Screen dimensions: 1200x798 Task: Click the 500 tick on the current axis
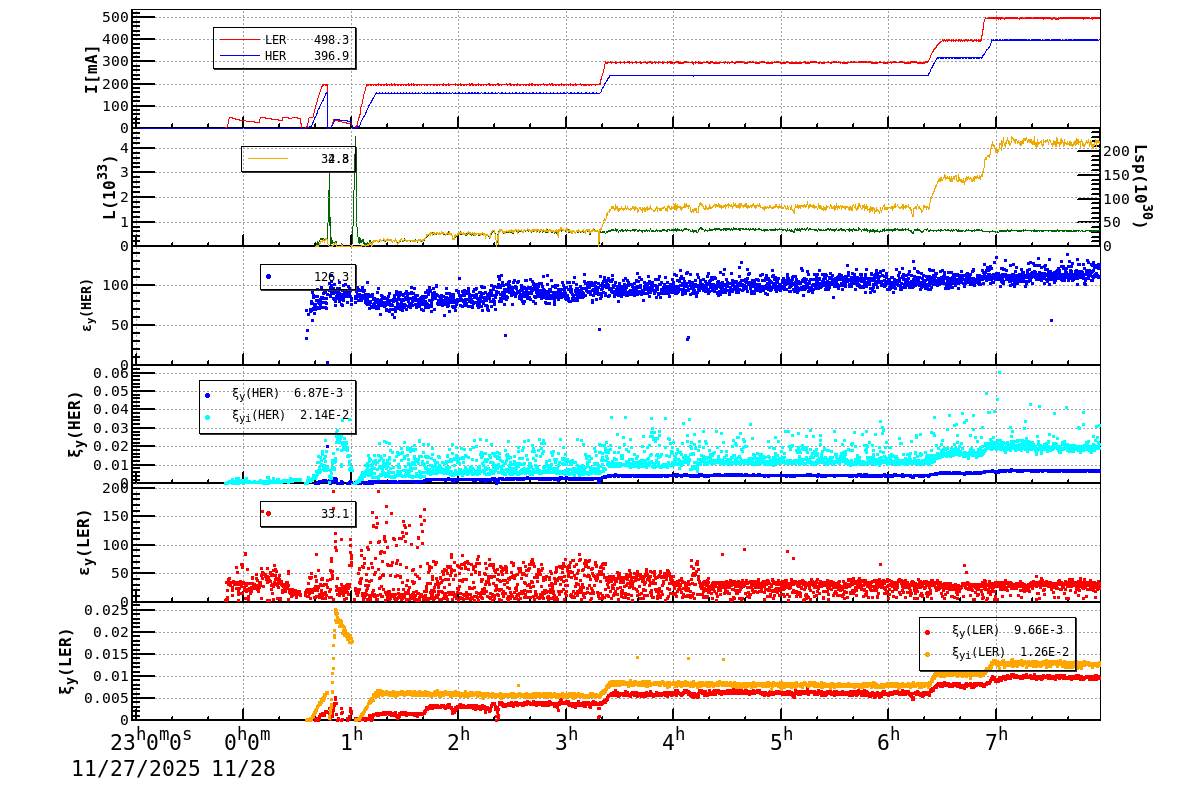click(115, 17)
